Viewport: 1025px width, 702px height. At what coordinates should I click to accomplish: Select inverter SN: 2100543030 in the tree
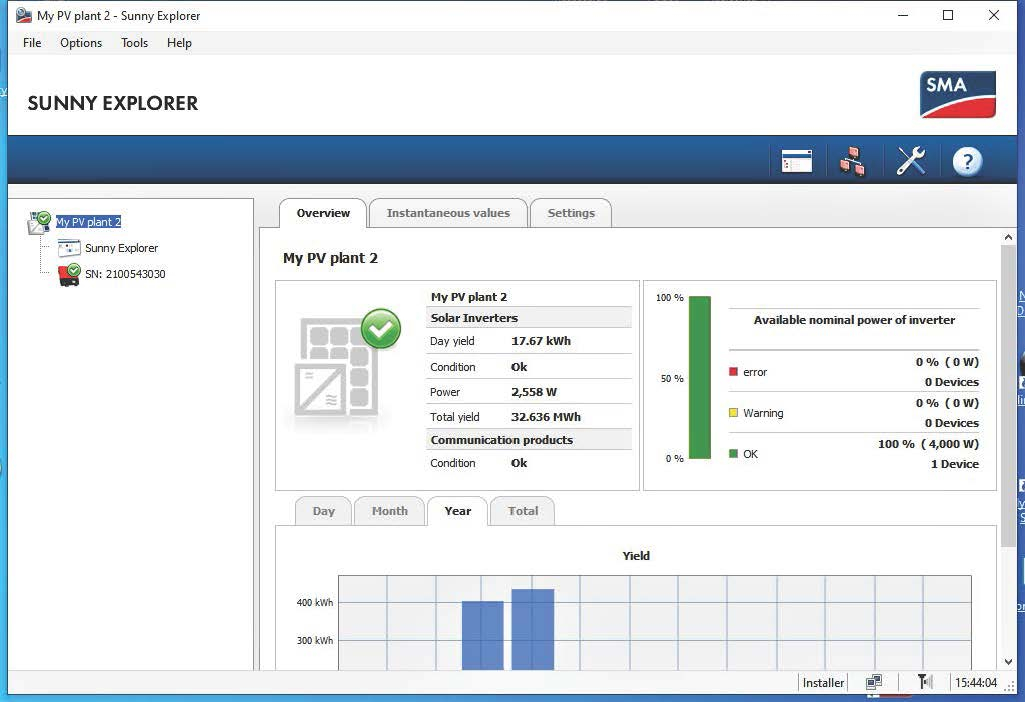coord(125,275)
